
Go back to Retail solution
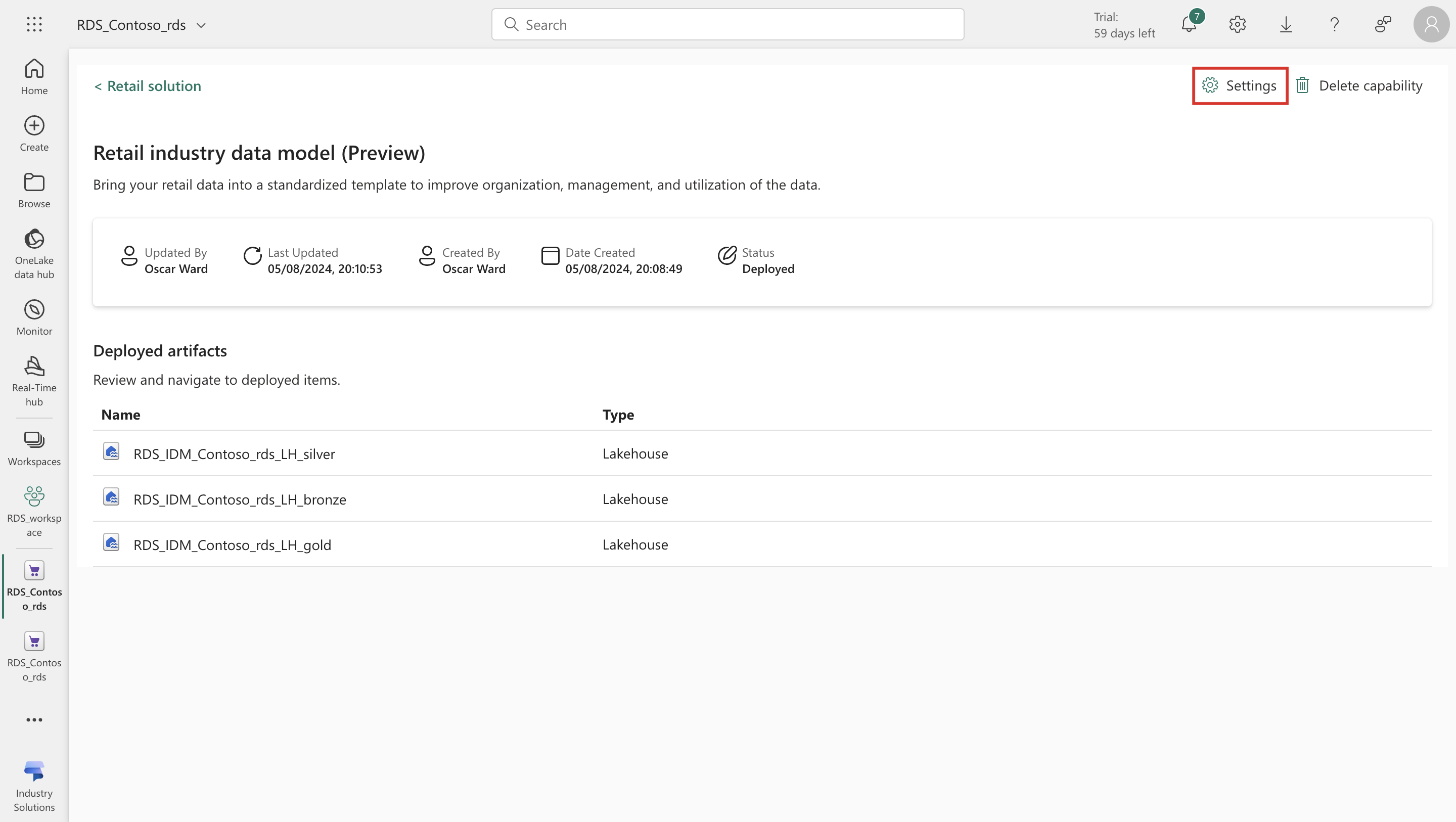point(148,86)
